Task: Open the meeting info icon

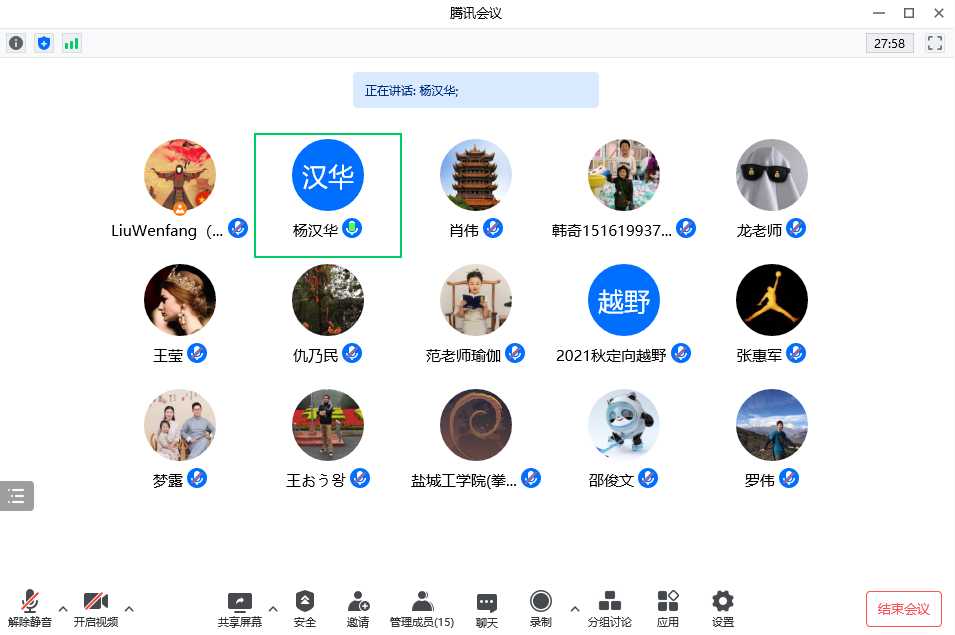Action: click(16, 43)
